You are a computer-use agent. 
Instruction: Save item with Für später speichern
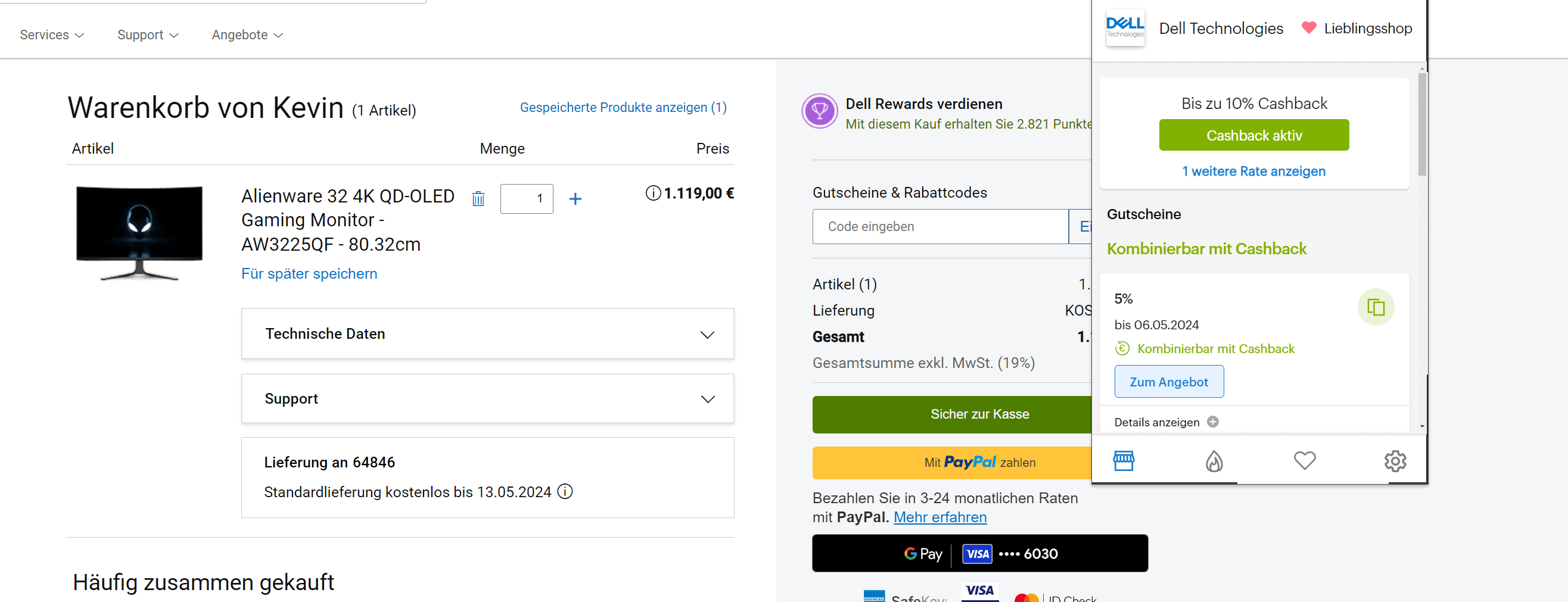[x=309, y=273]
